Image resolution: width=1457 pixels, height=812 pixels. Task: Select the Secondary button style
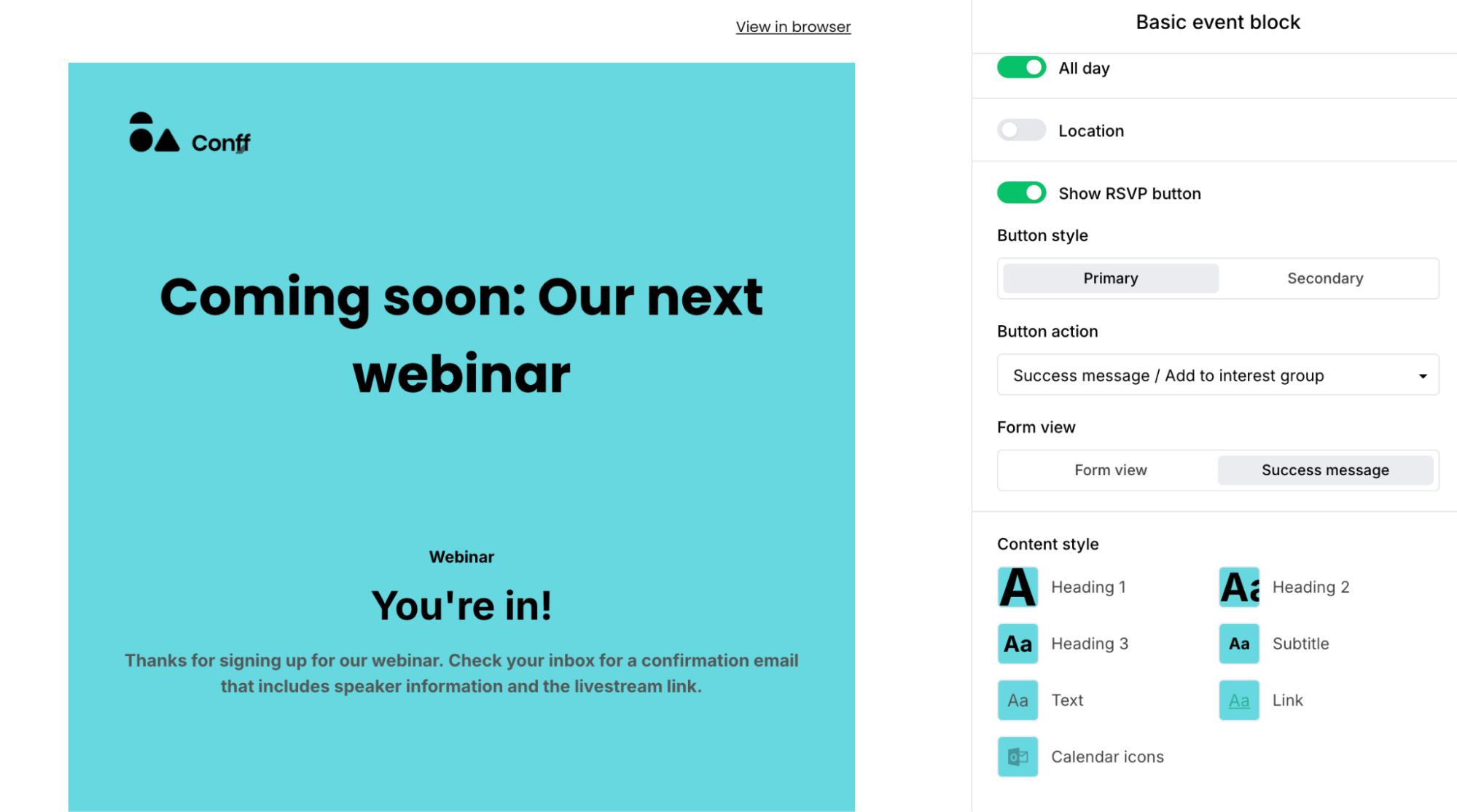[x=1325, y=278]
